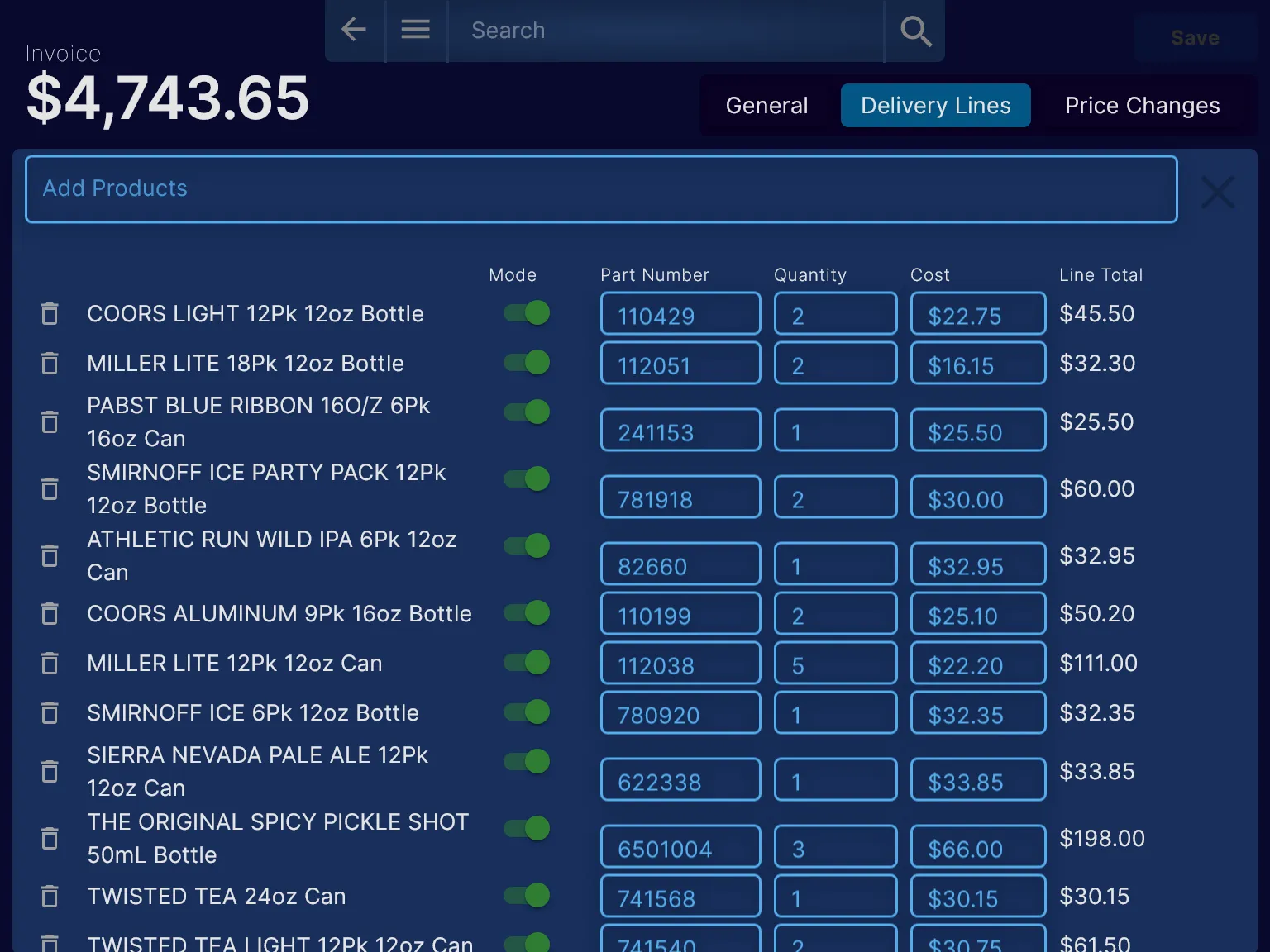
Task: Edit the $30.00 cost field
Action: point(978,497)
